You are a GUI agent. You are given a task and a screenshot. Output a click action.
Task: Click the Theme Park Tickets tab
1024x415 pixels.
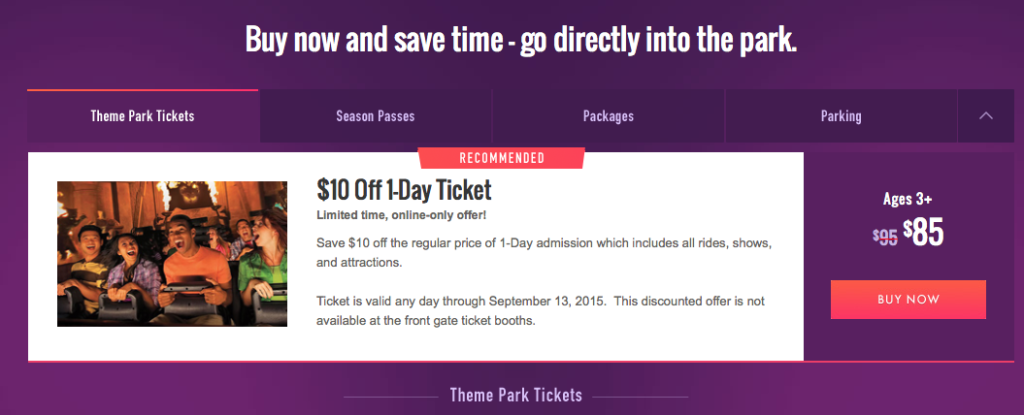coord(142,116)
